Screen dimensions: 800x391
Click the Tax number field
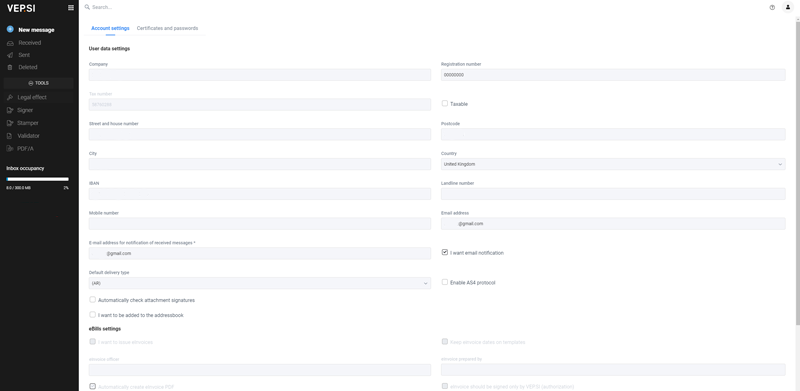pyautogui.click(x=260, y=105)
